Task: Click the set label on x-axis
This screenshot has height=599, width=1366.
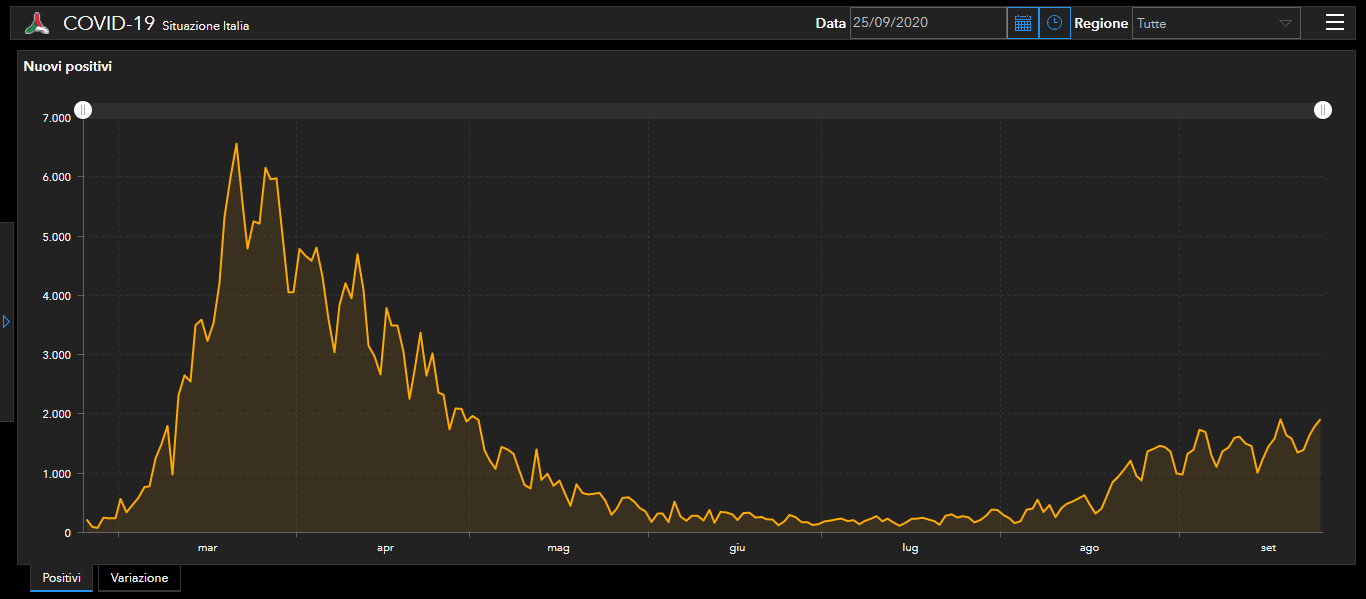Action: 1268,548
